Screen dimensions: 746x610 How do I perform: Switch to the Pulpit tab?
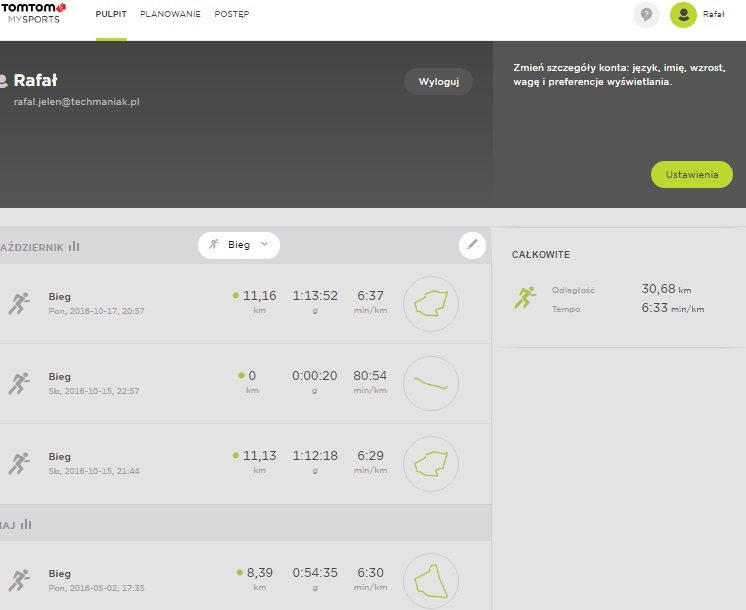tap(111, 15)
